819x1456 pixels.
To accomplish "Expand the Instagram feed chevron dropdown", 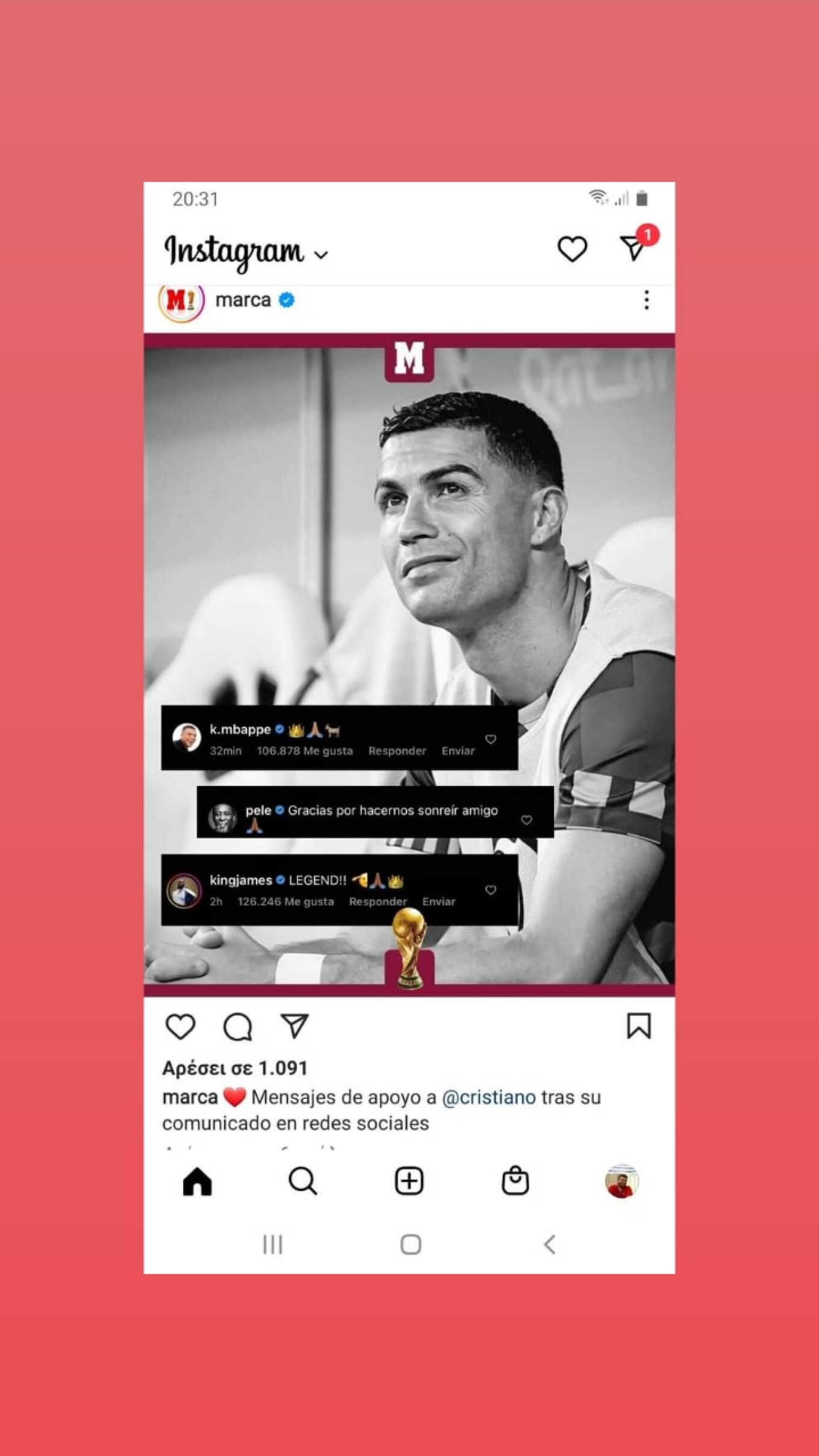I will (x=322, y=255).
